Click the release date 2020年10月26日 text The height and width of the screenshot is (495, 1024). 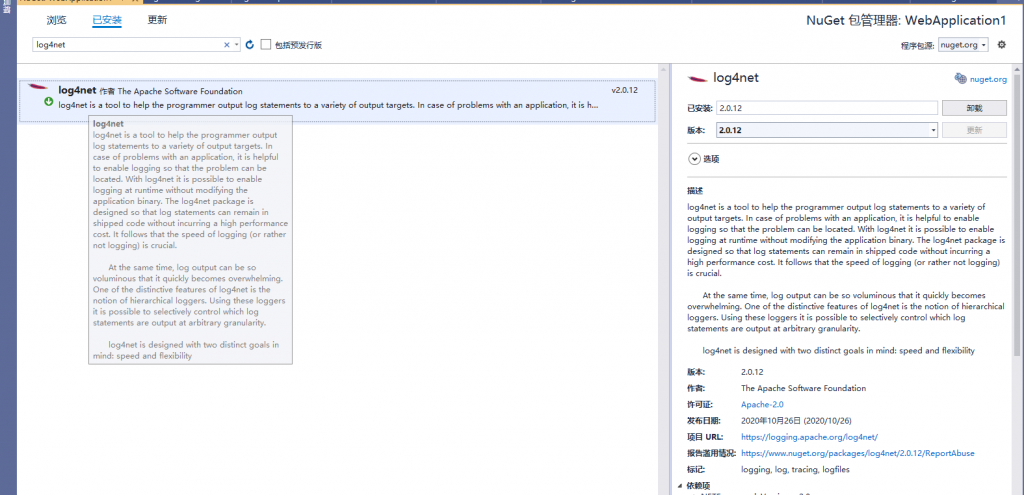click(796, 421)
